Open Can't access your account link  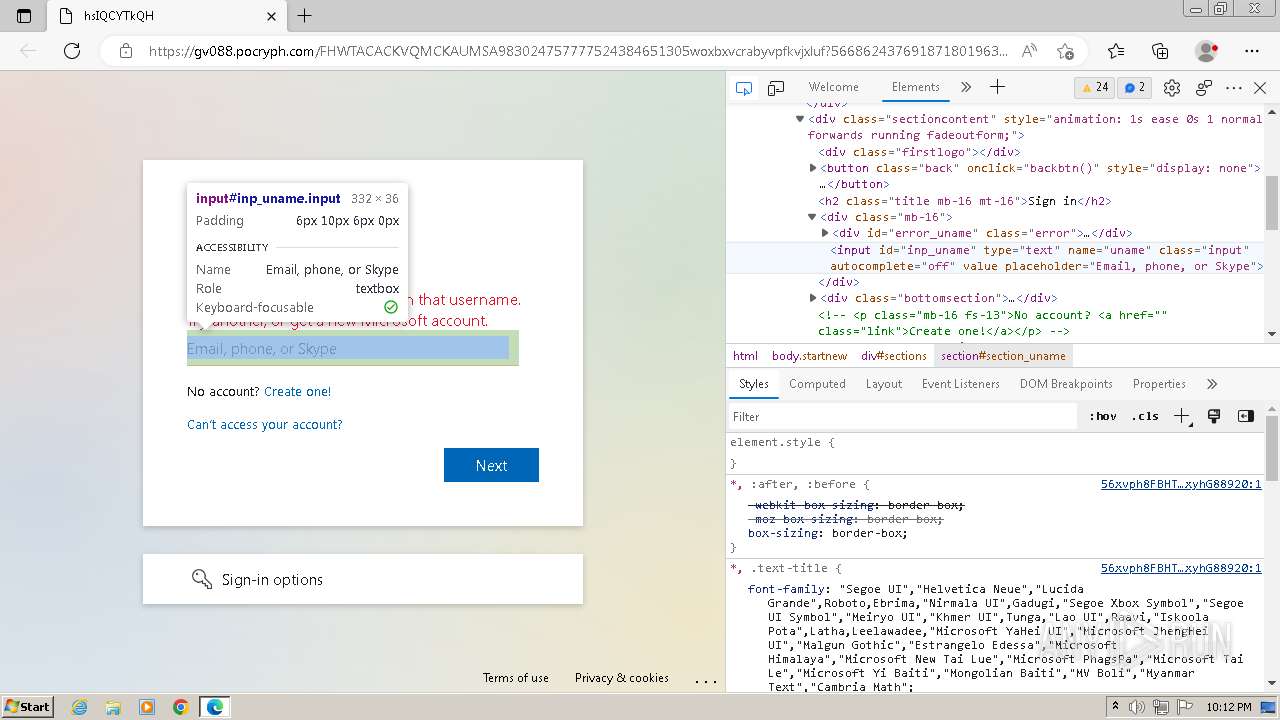(265, 424)
